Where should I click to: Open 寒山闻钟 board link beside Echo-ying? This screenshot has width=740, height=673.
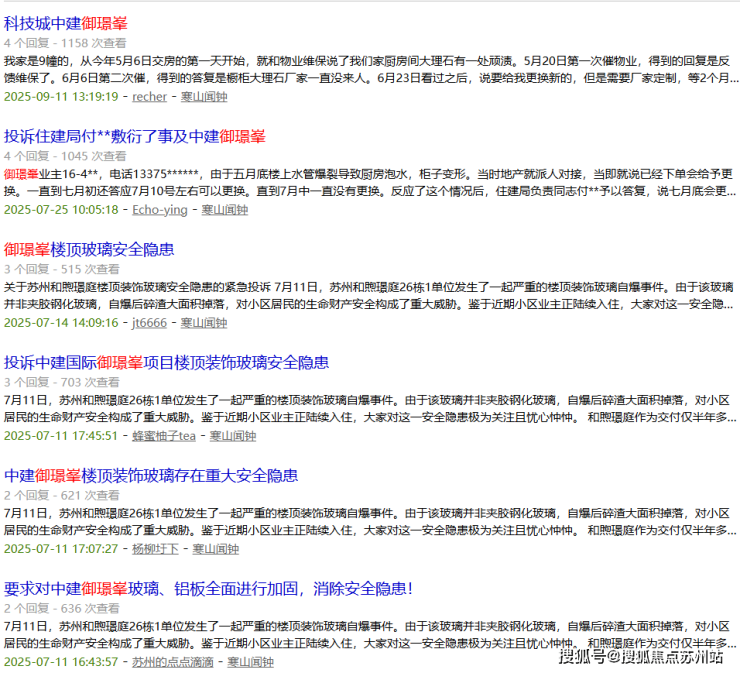(x=225, y=210)
